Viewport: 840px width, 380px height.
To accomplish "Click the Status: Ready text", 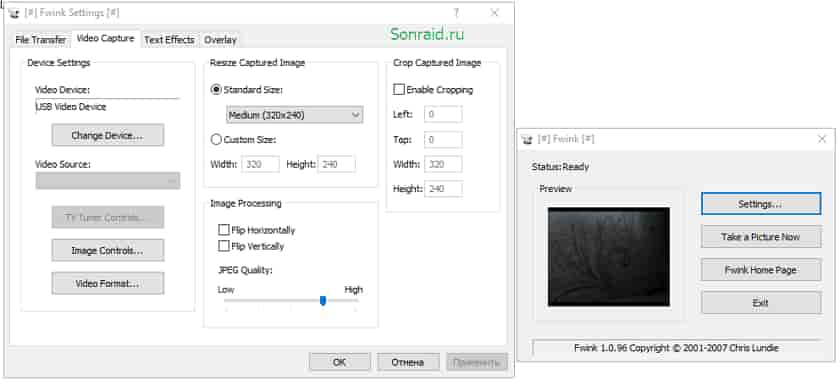I will 560,167.
